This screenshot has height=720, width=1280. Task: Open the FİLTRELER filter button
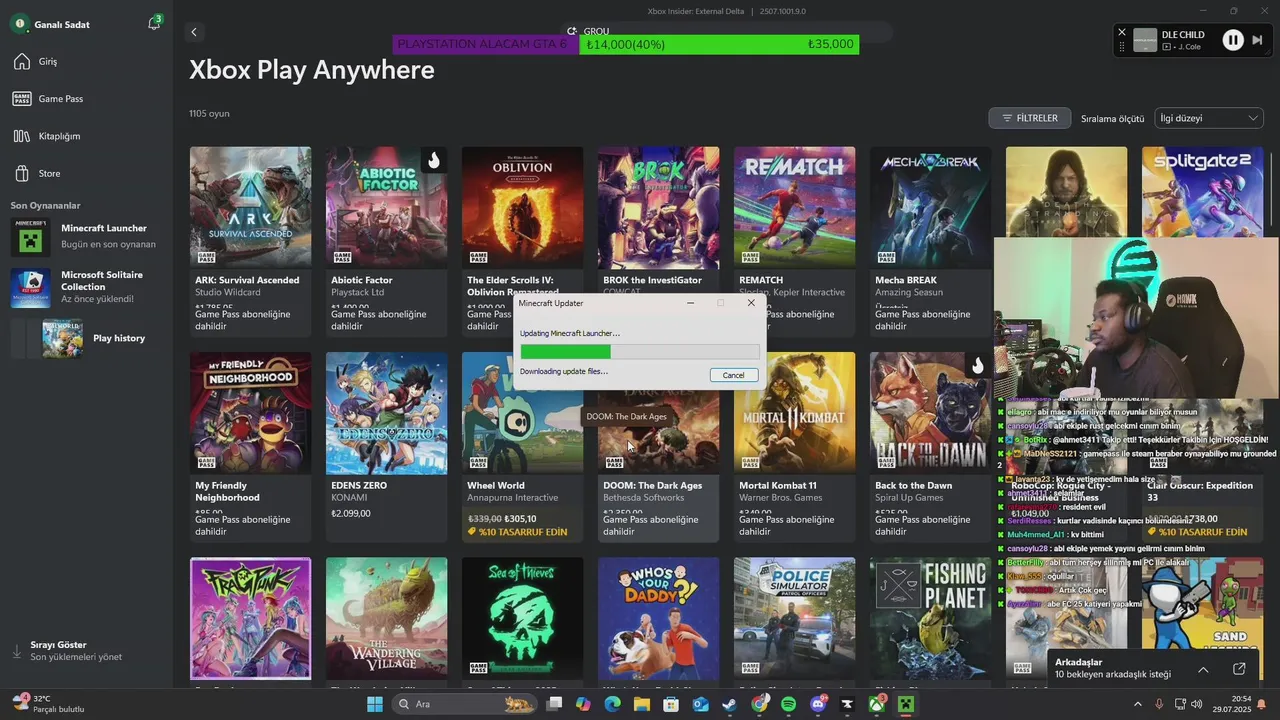1030,118
